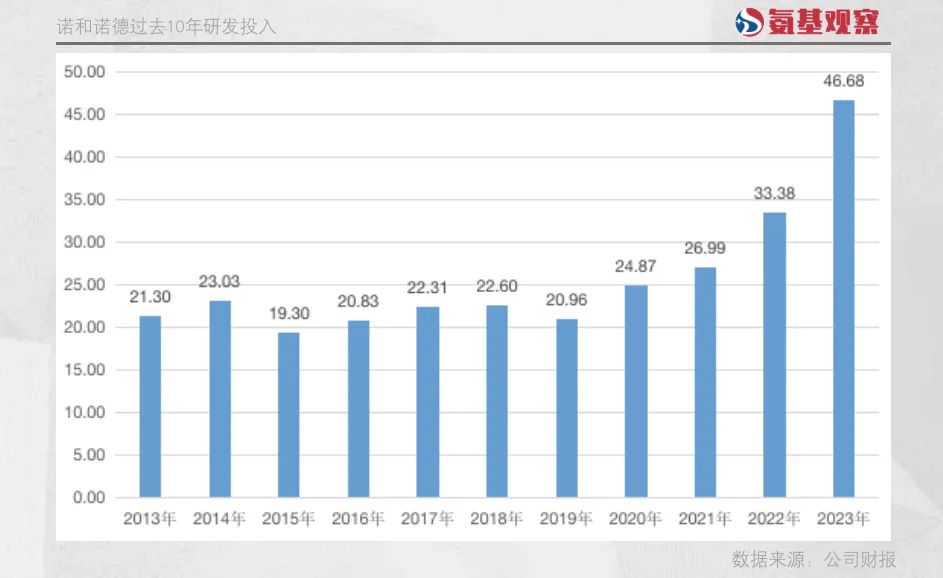This screenshot has height=578, width=943.
Task: Click the y-axis value 0.00
Action: (x=89, y=497)
